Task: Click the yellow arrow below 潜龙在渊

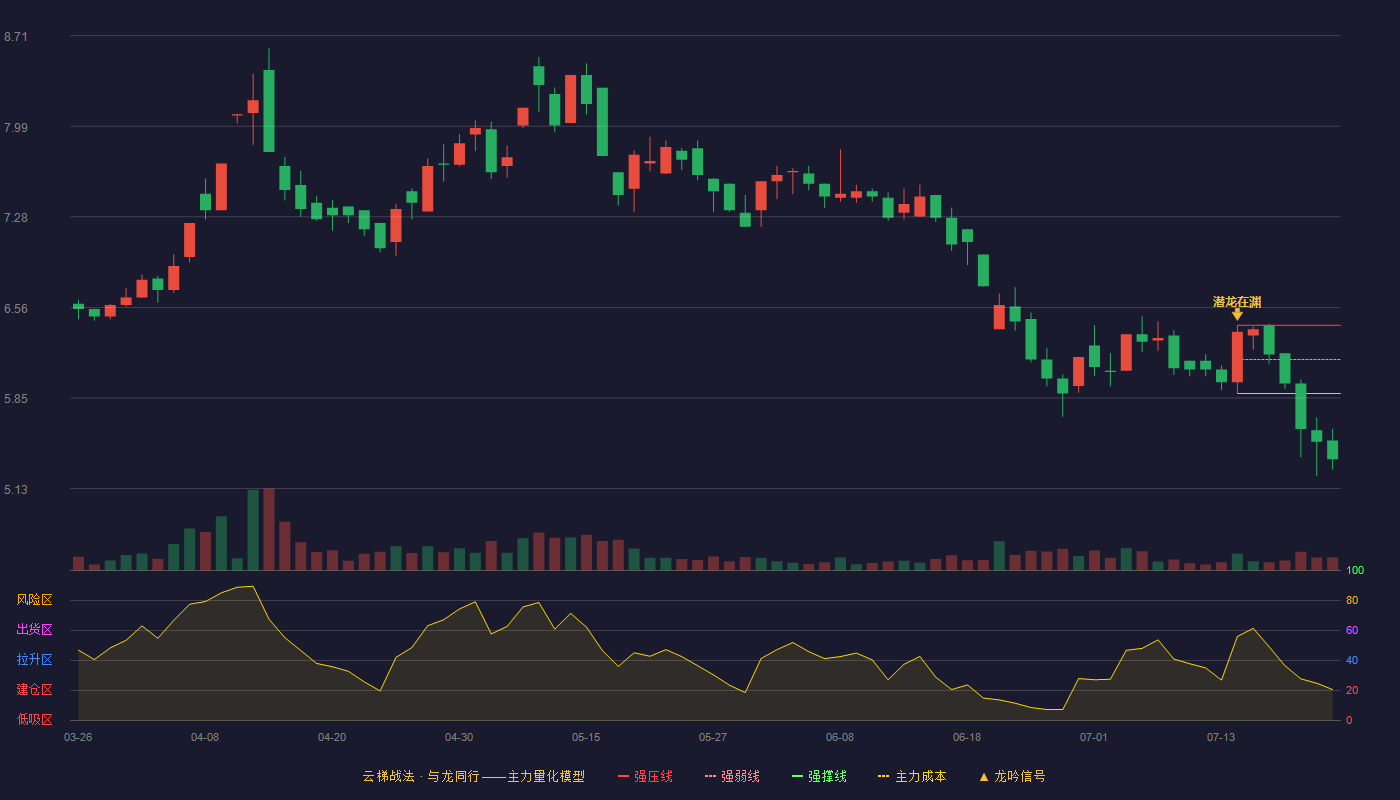Action: tap(1237, 315)
